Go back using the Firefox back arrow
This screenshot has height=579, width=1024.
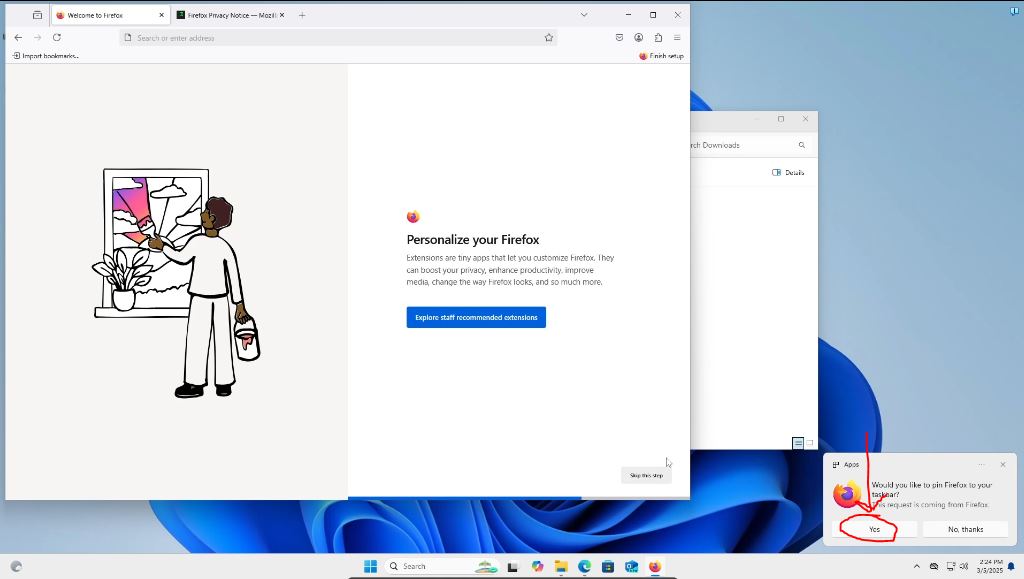pos(18,38)
